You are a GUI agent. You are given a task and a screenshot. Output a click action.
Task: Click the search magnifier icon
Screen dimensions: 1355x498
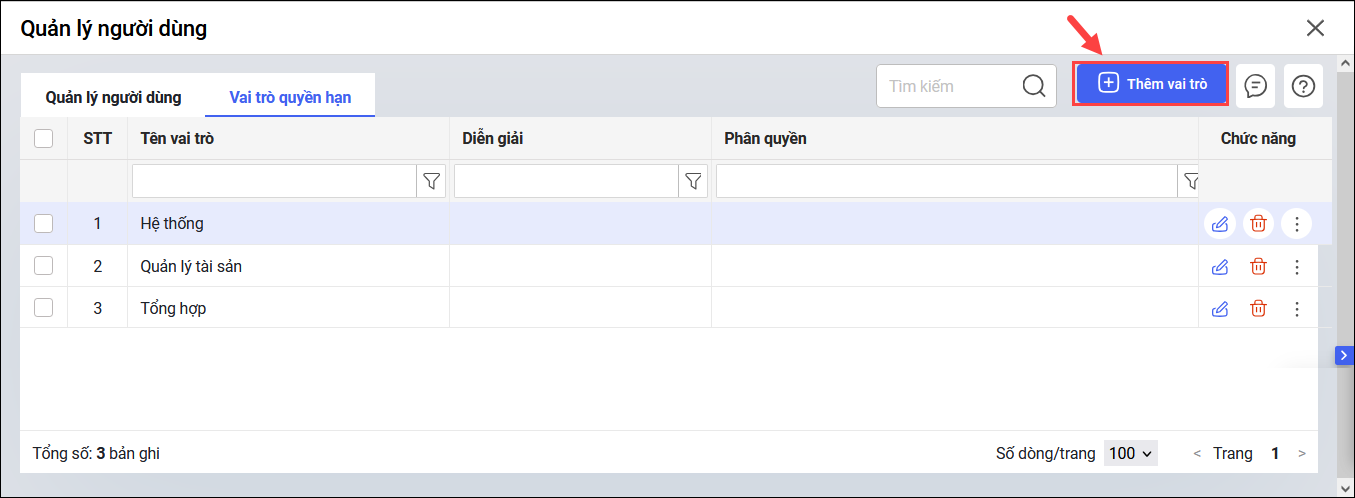[x=1034, y=86]
